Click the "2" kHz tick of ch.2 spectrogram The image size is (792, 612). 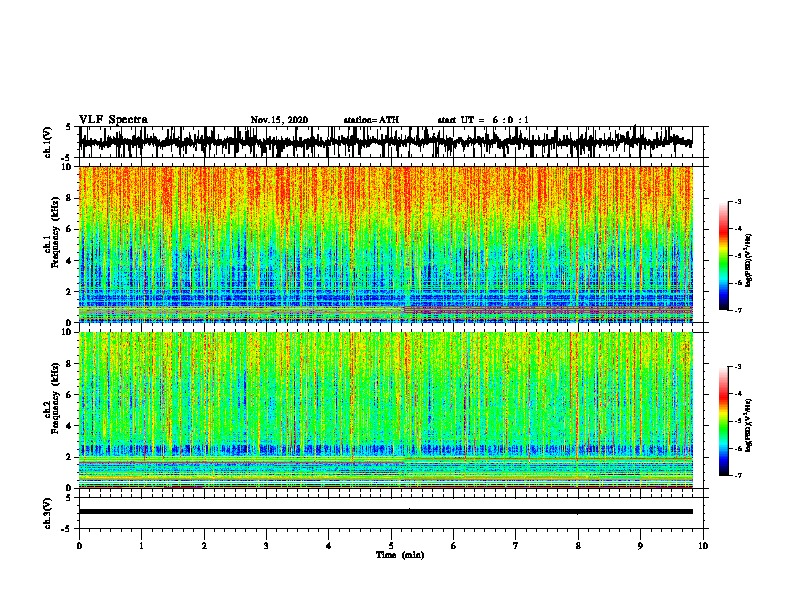click(x=71, y=457)
